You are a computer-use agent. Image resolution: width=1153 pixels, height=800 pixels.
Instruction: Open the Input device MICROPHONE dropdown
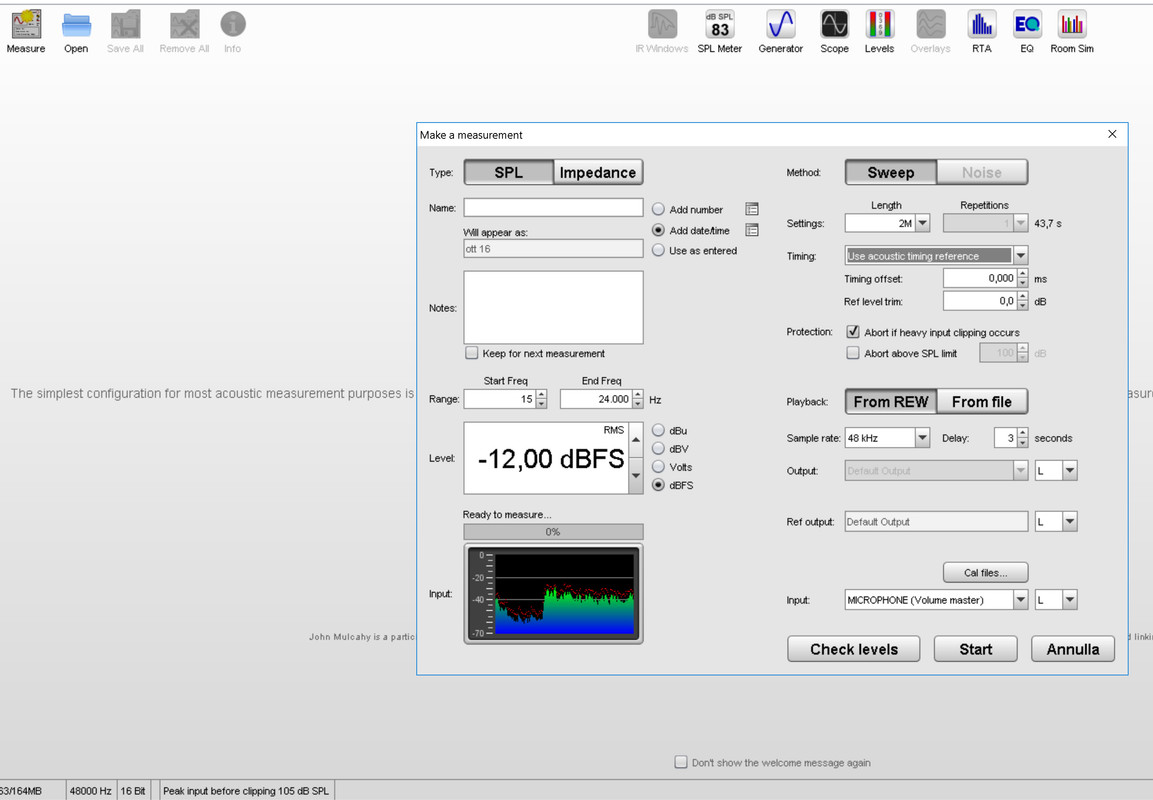point(1021,600)
